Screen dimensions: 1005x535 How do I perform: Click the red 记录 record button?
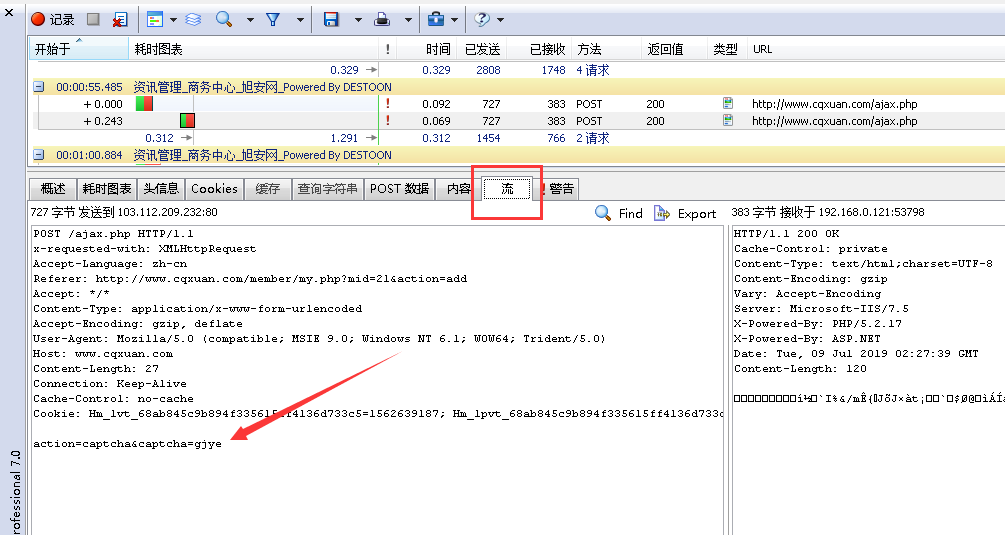click(x=52, y=19)
